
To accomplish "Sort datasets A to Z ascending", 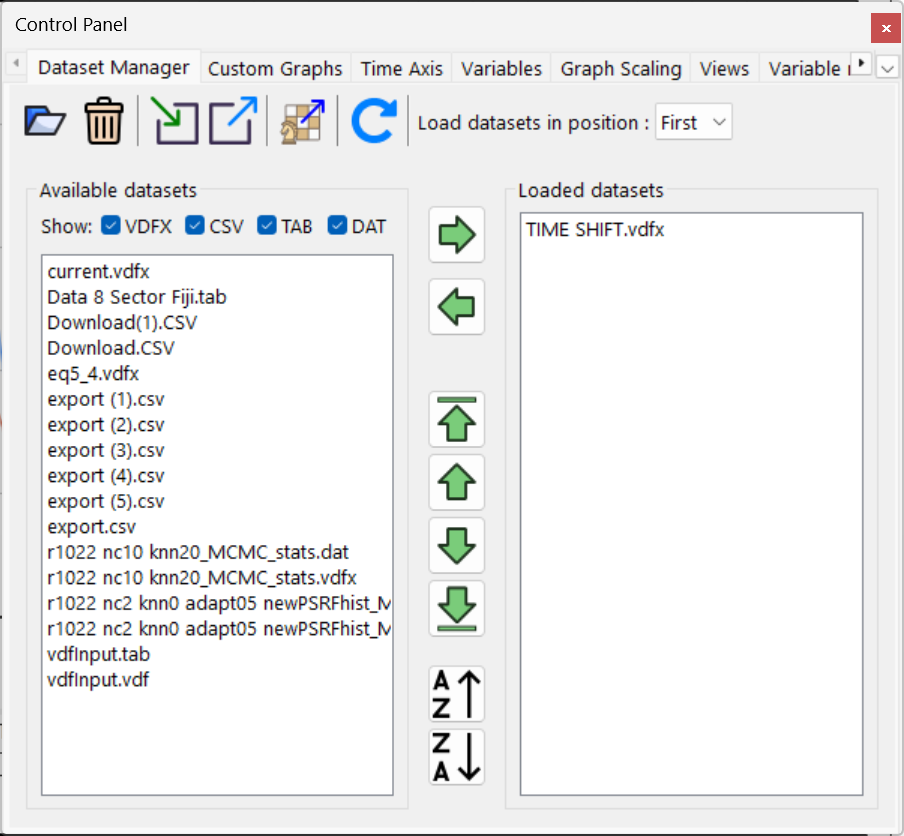I will point(456,694).
